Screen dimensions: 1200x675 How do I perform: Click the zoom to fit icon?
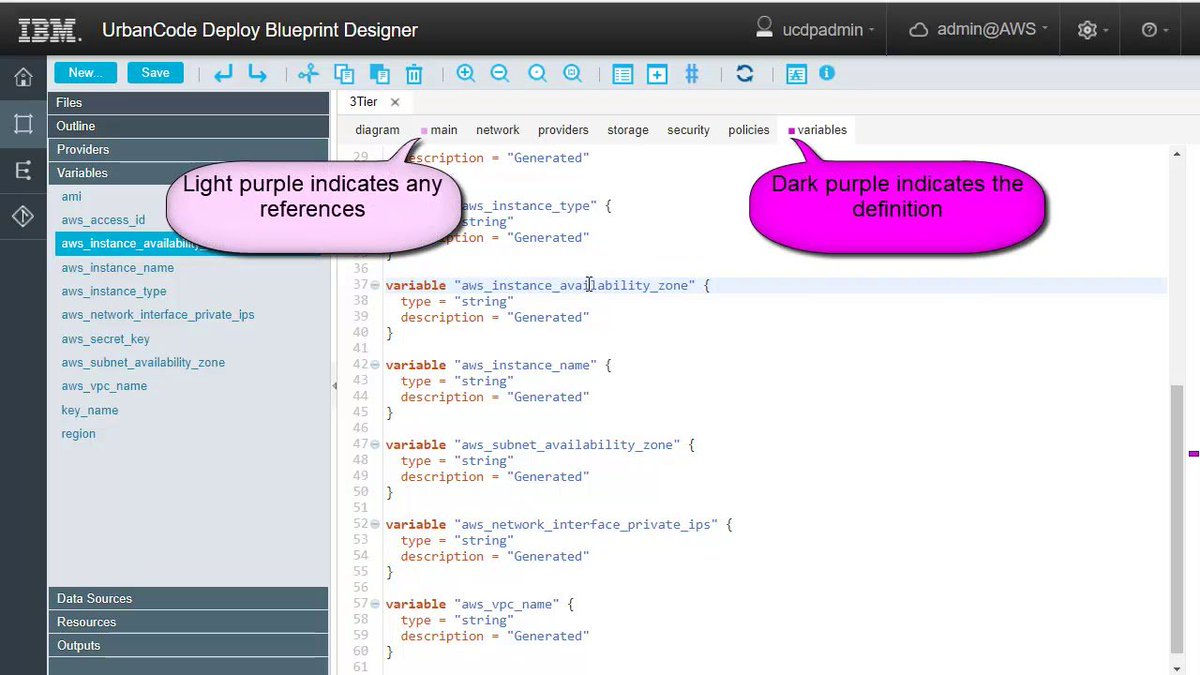572,73
